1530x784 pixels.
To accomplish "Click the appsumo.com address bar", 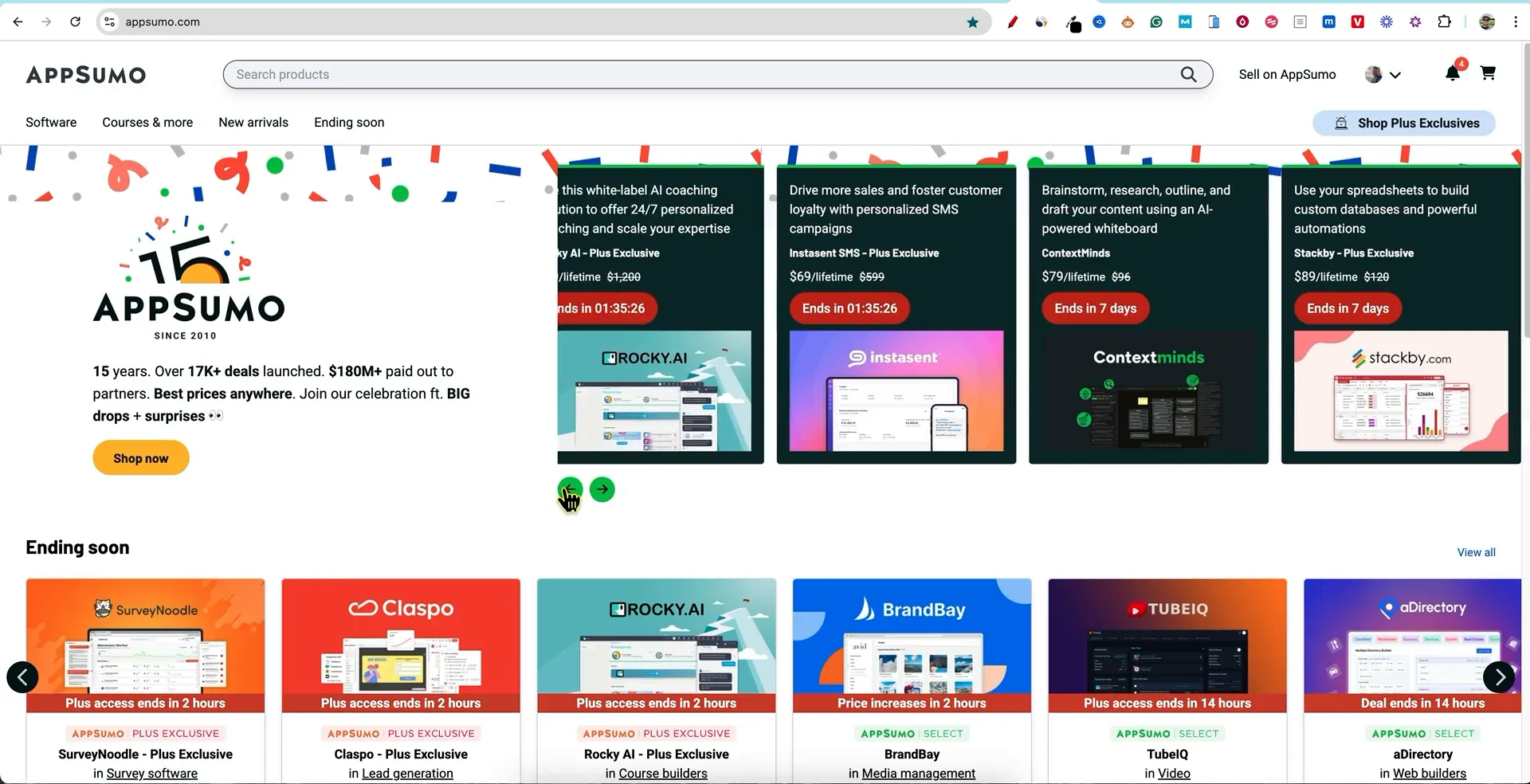I will [542, 22].
